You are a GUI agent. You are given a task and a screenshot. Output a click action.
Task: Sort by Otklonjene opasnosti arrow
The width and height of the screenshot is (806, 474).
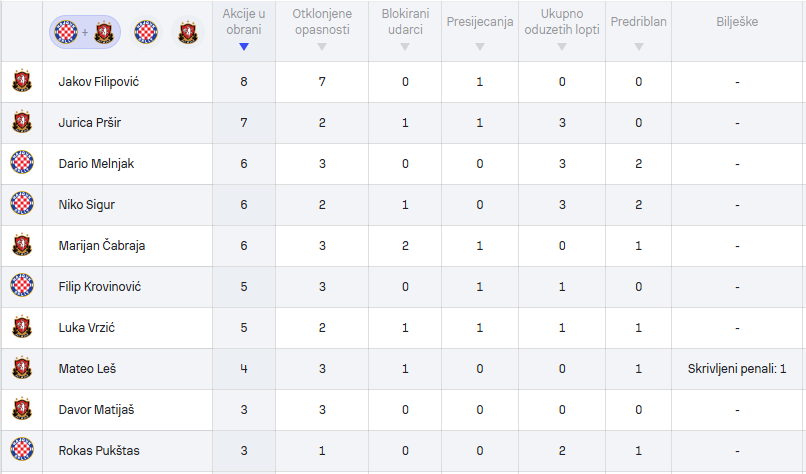click(x=322, y=47)
